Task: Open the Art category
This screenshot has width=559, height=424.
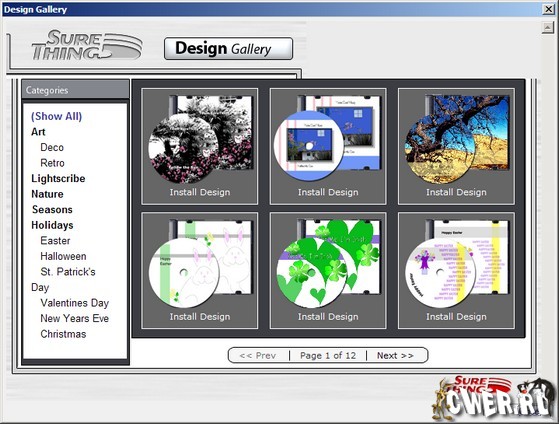Action: [38, 132]
